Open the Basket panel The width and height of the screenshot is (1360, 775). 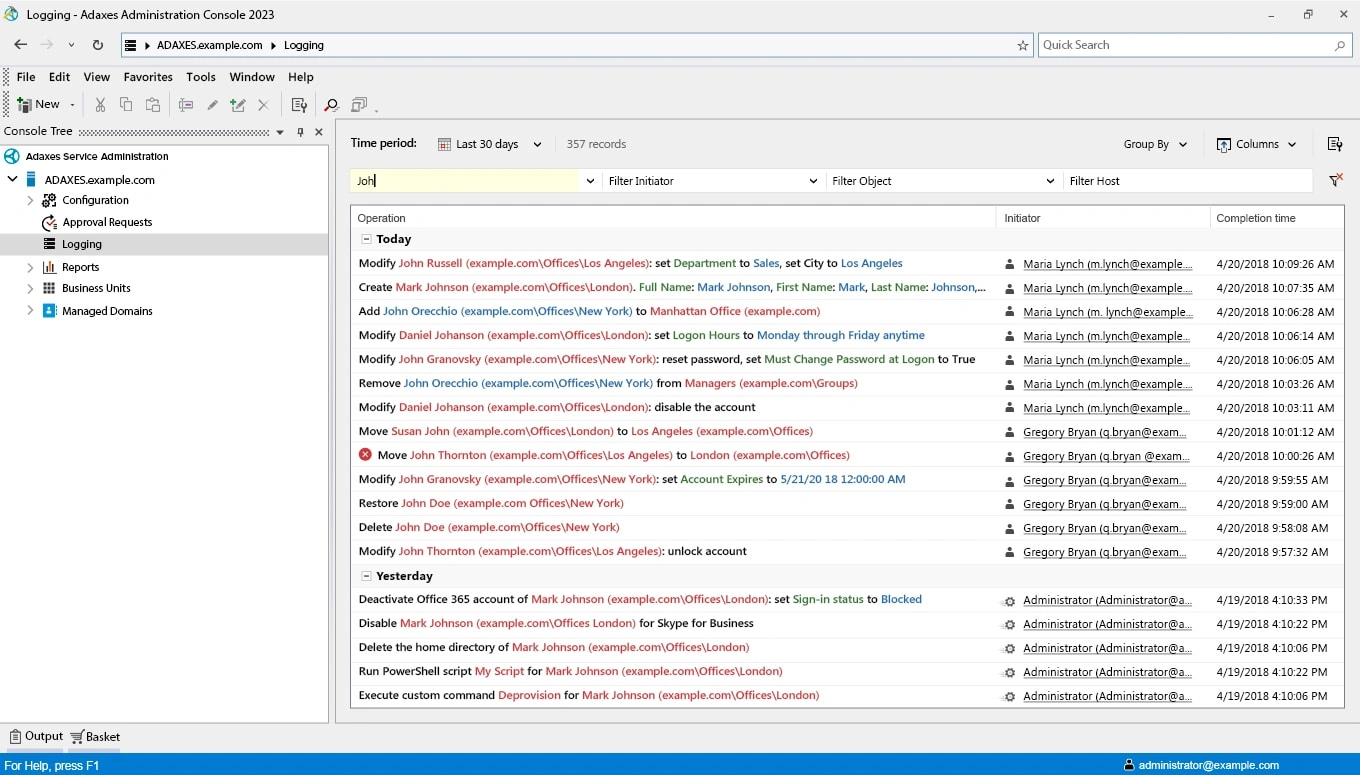[96, 737]
